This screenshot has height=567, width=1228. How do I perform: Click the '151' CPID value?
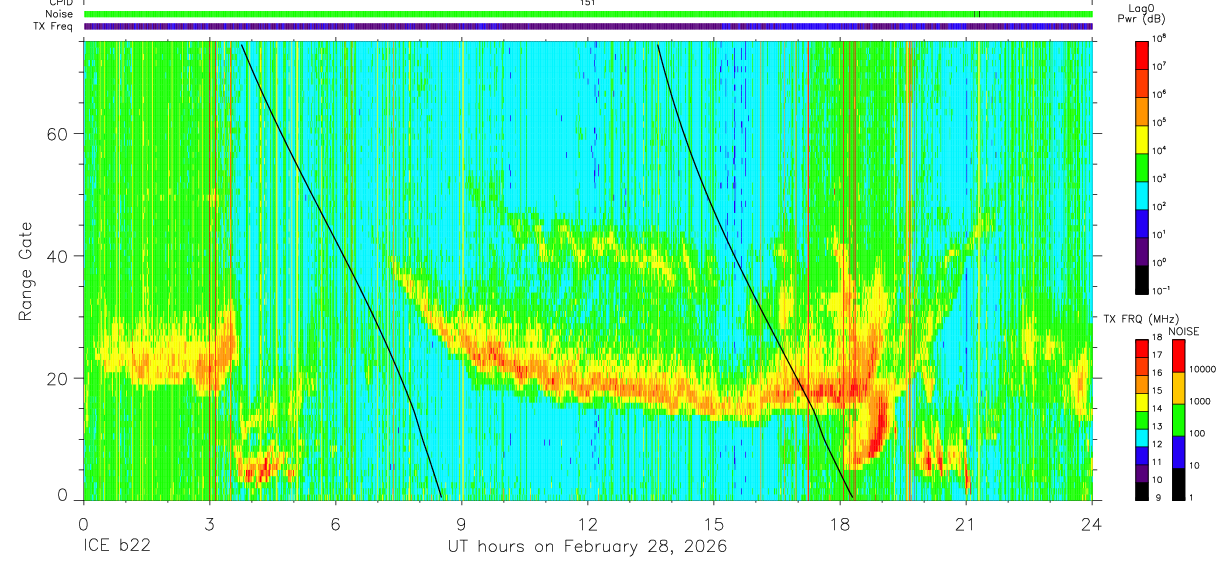point(588,3)
